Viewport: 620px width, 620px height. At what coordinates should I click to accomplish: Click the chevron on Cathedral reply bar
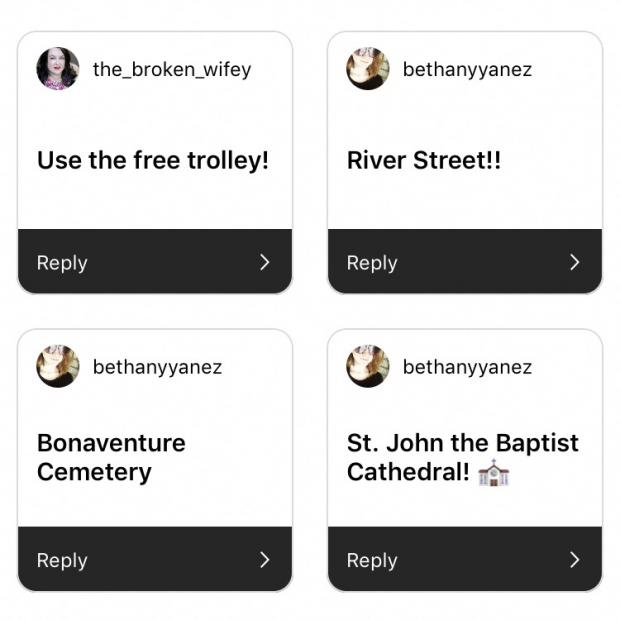tap(575, 560)
